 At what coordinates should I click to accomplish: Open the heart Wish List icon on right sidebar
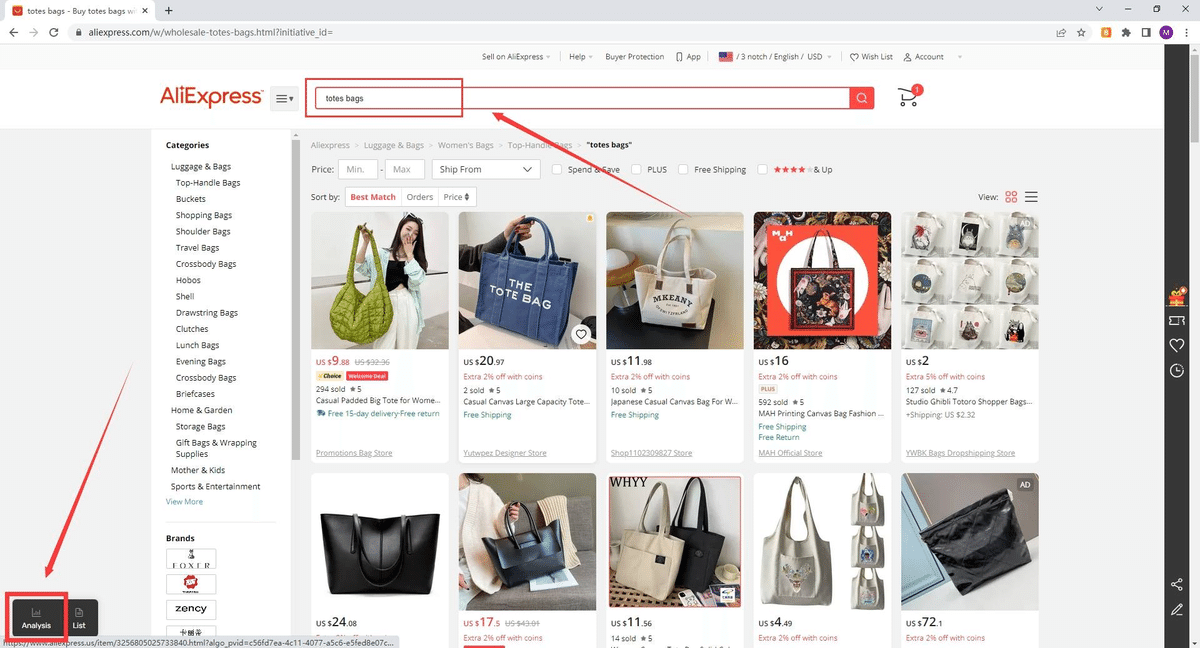coord(1176,344)
